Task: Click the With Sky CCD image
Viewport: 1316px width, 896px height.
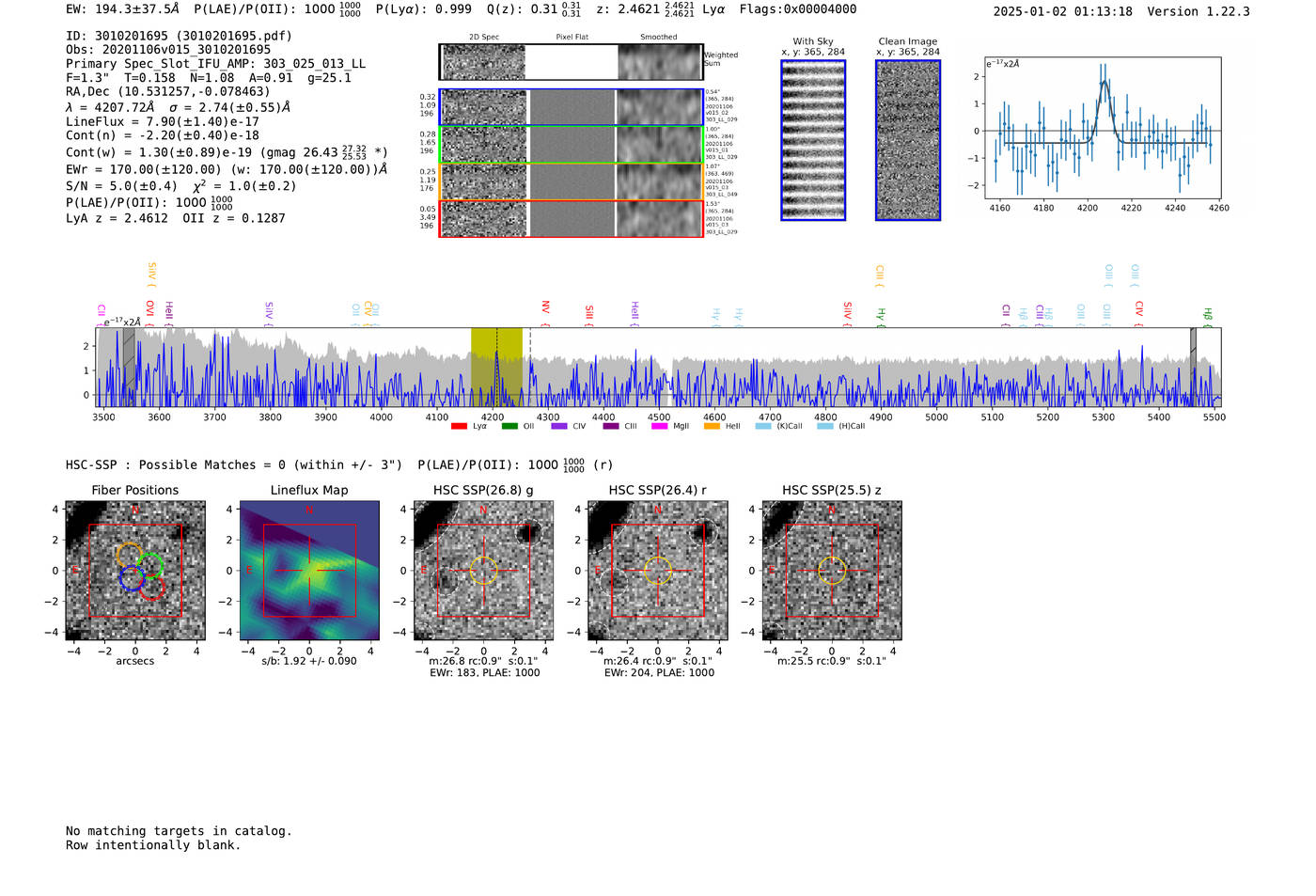Action: coord(813,140)
